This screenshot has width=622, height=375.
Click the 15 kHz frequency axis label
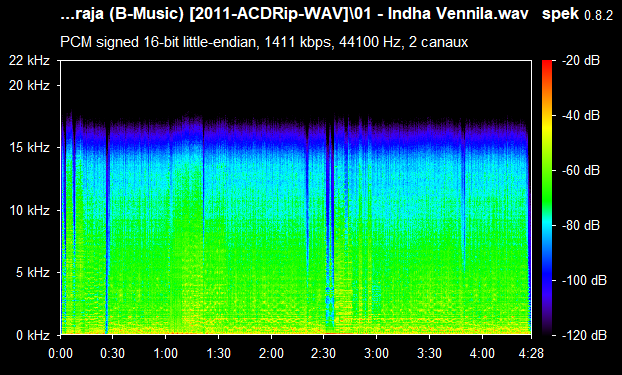(x=29, y=148)
